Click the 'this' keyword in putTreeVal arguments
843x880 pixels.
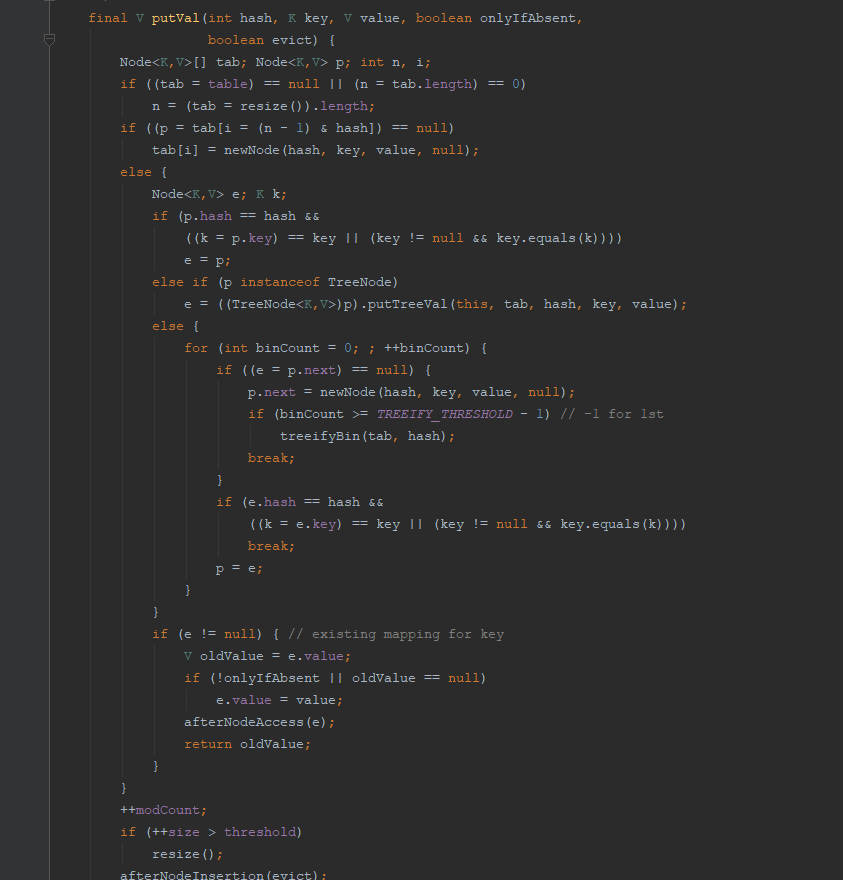click(x=471, y=304)
